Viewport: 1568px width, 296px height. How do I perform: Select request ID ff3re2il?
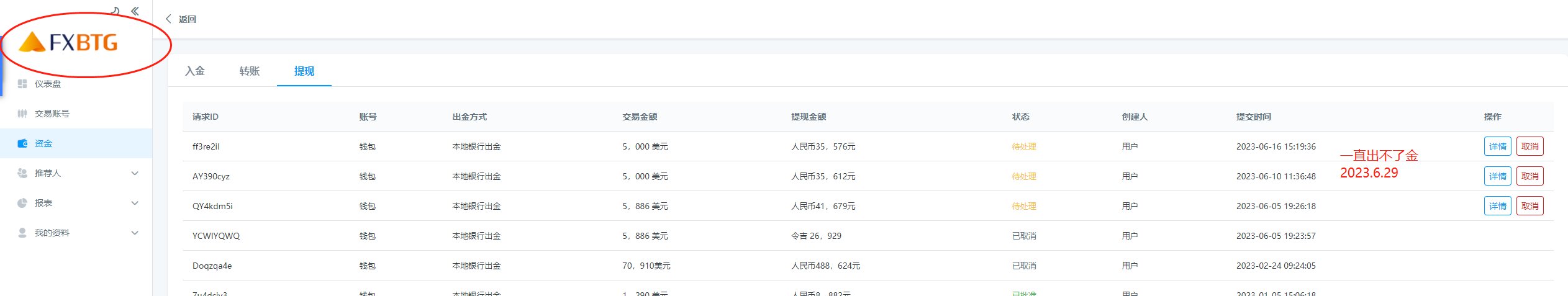coord(206,146)
